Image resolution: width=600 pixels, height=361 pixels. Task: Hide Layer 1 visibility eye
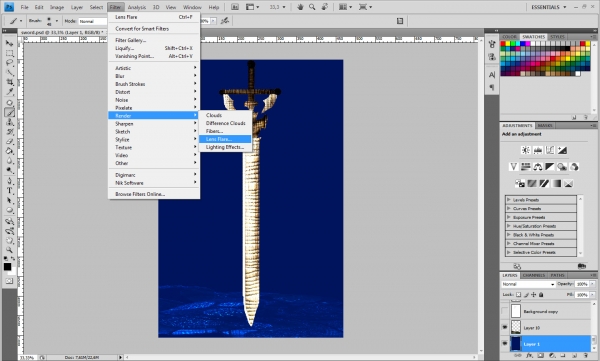pyautogui.click(x=505, y=344)
